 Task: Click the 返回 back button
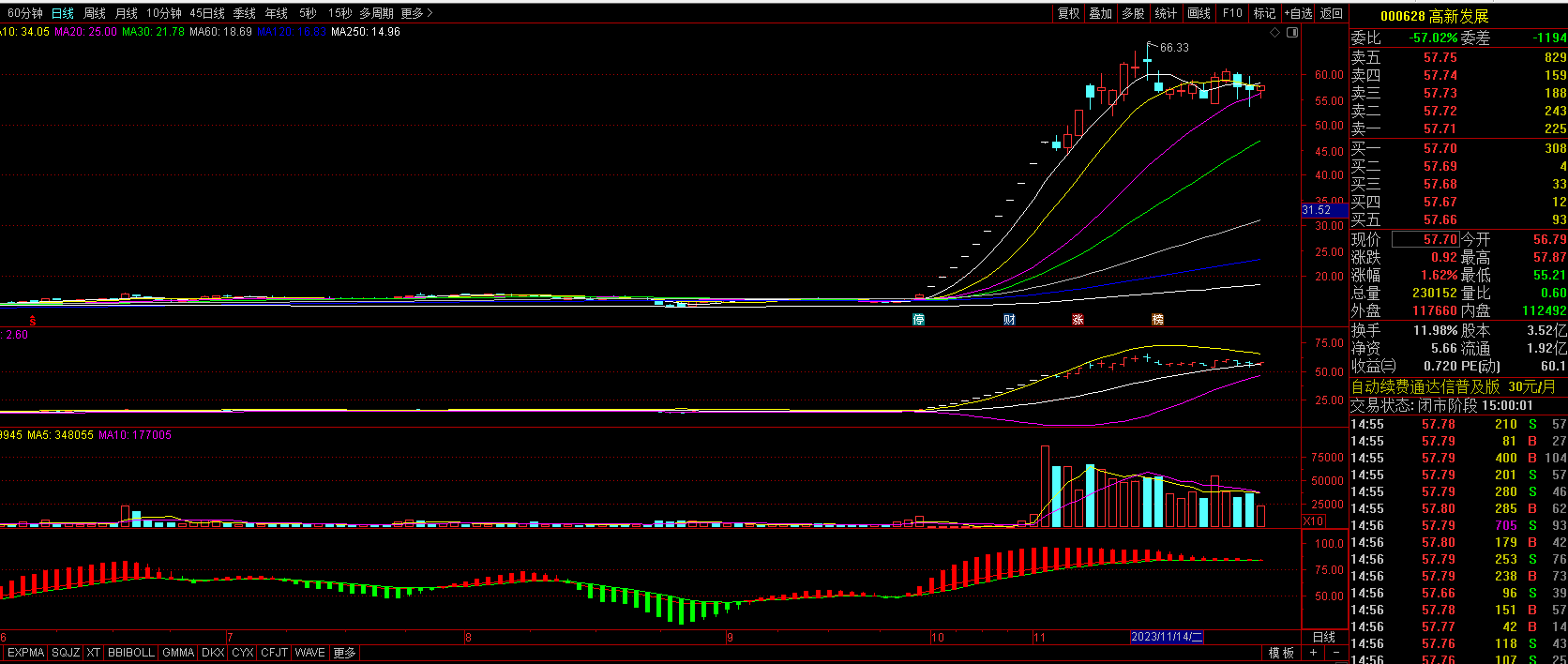[1332, 13]
